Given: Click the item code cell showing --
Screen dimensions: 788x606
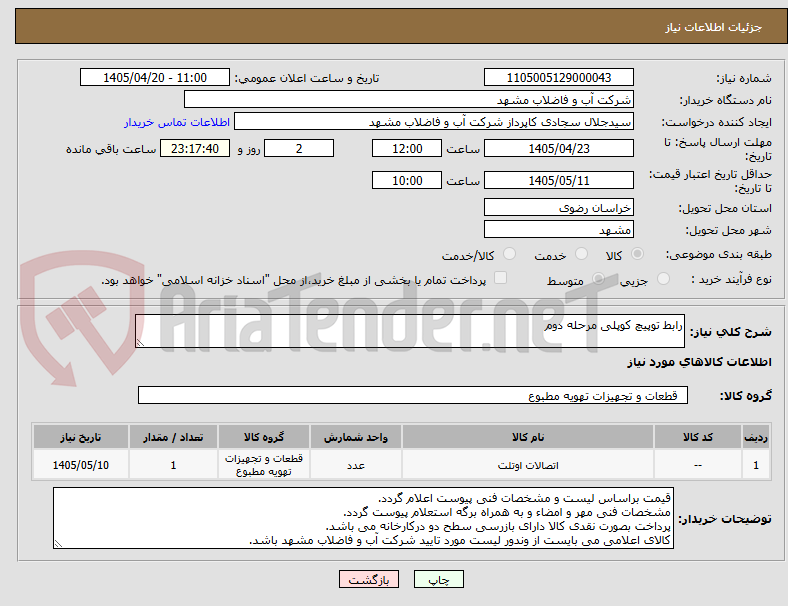Looking at the screenshot, I should pyautogui.click(x=698, y=465).
